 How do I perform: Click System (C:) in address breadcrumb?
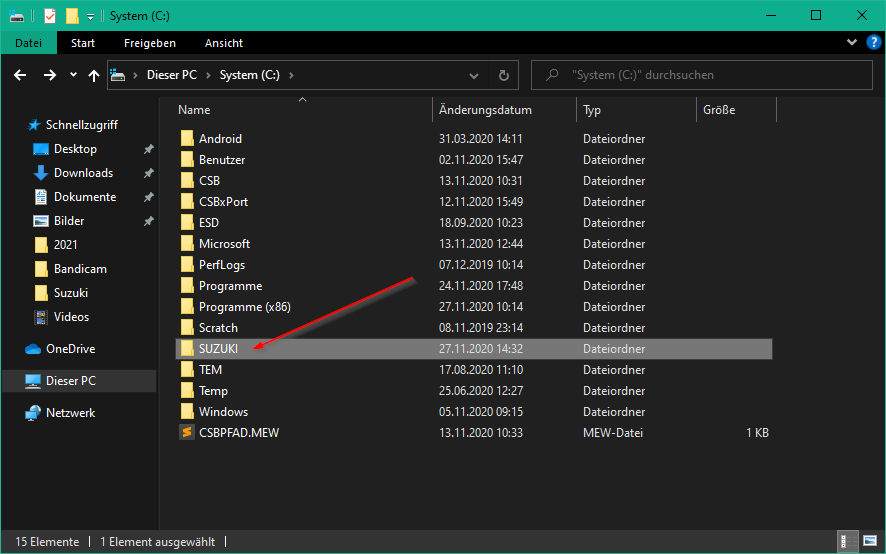[x=250, y=75]
